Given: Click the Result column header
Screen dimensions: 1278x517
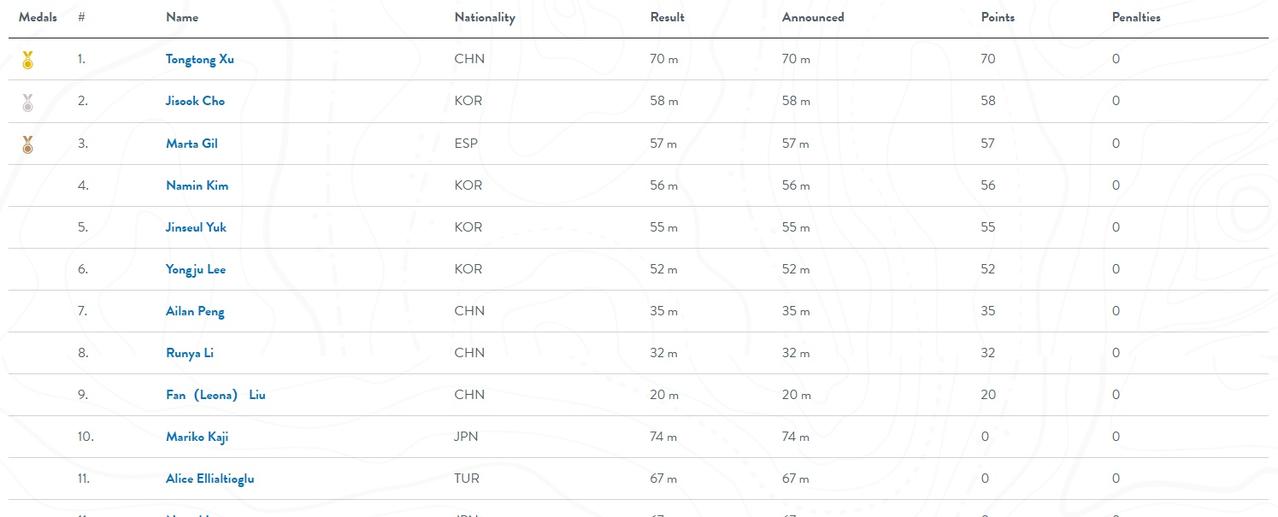Looking at the screenshot, I should coord(667,17).
